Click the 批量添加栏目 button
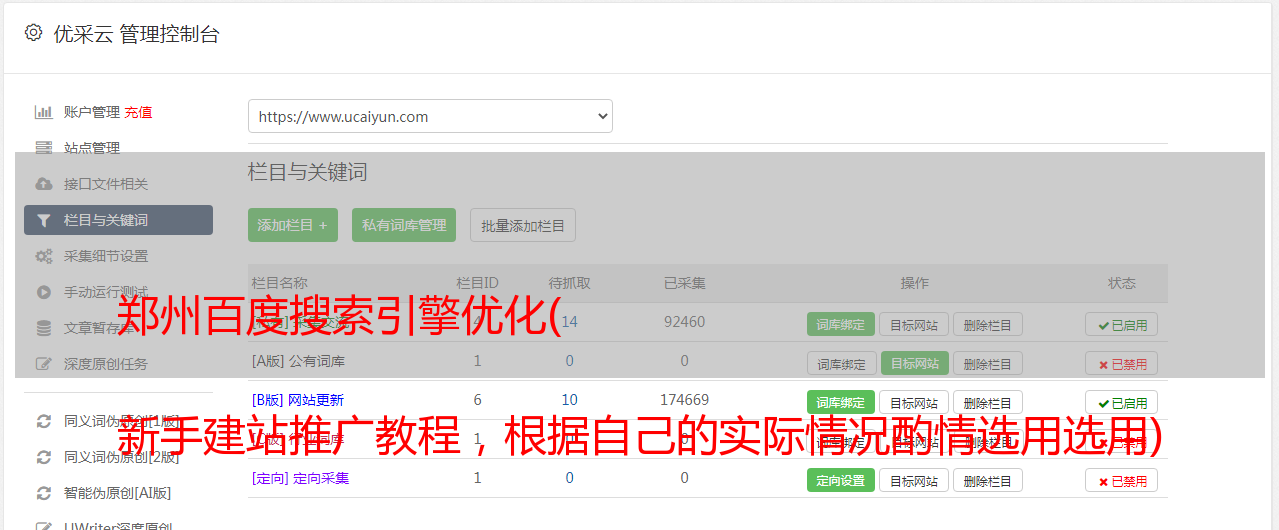 (x=523, y=225)
